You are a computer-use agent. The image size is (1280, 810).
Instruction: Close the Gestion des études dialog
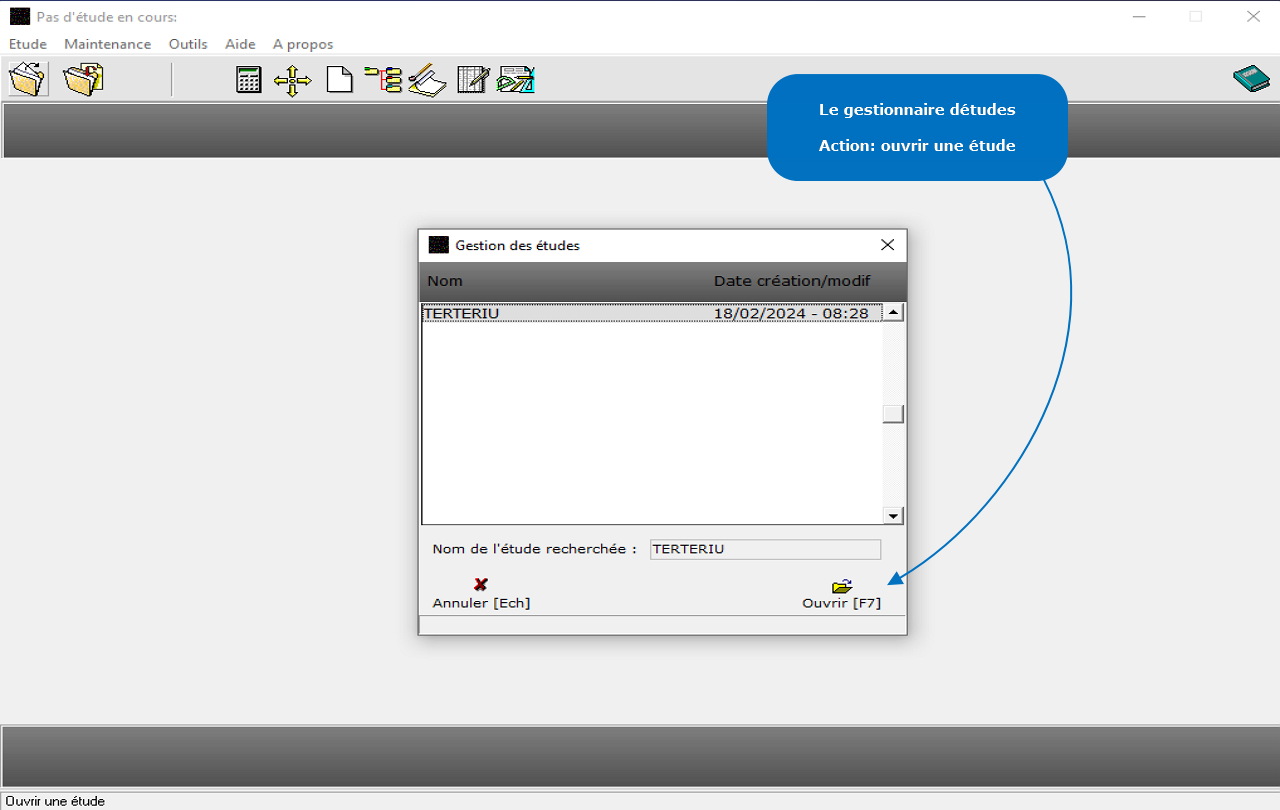tap(886, 245)
